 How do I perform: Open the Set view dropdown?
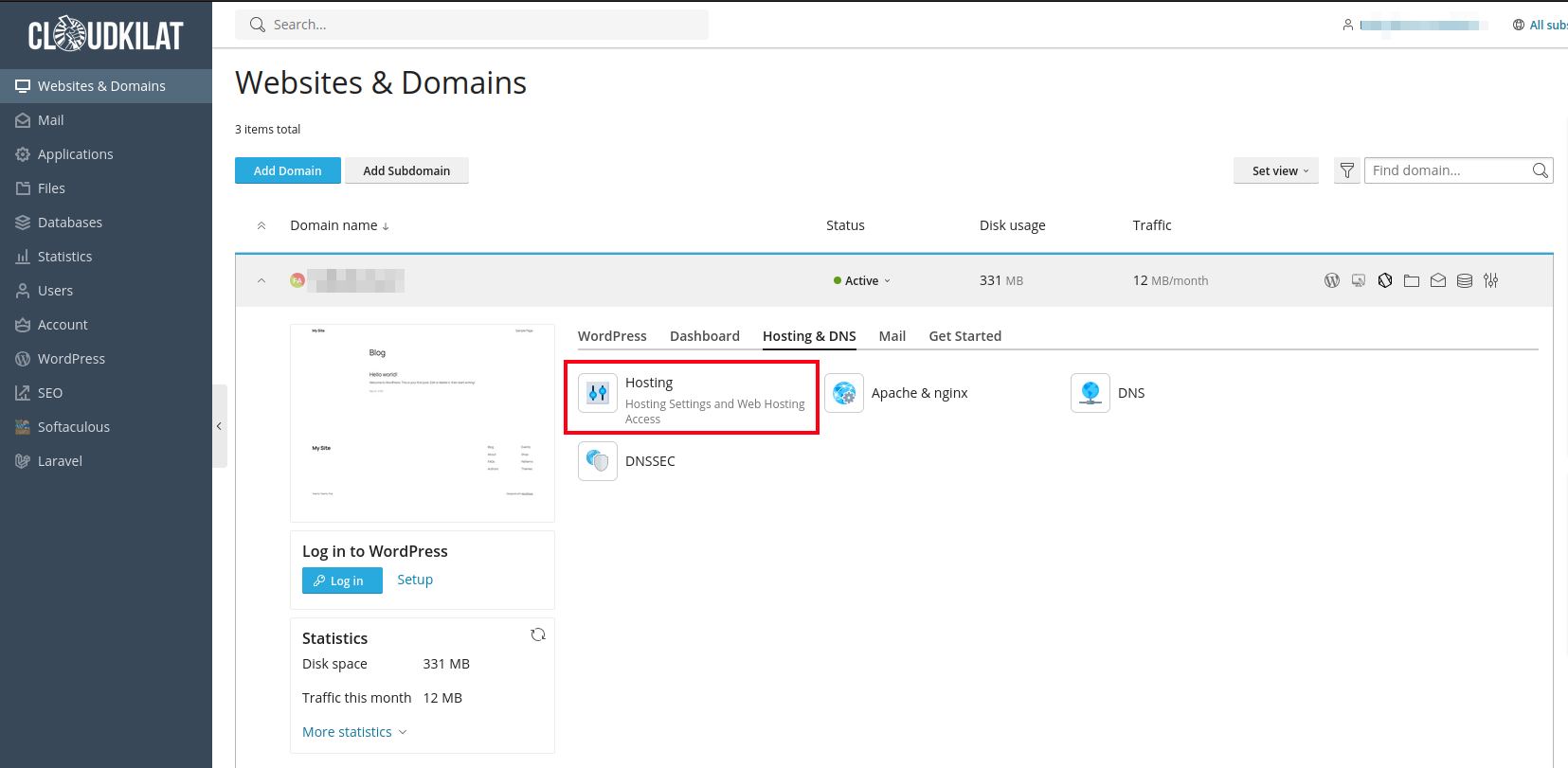1276,170
